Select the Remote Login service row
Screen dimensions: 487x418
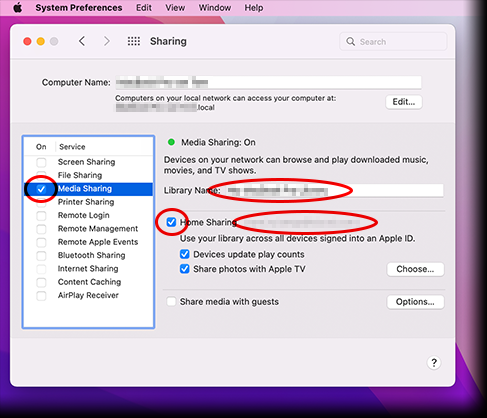click(x=88, y=215)
